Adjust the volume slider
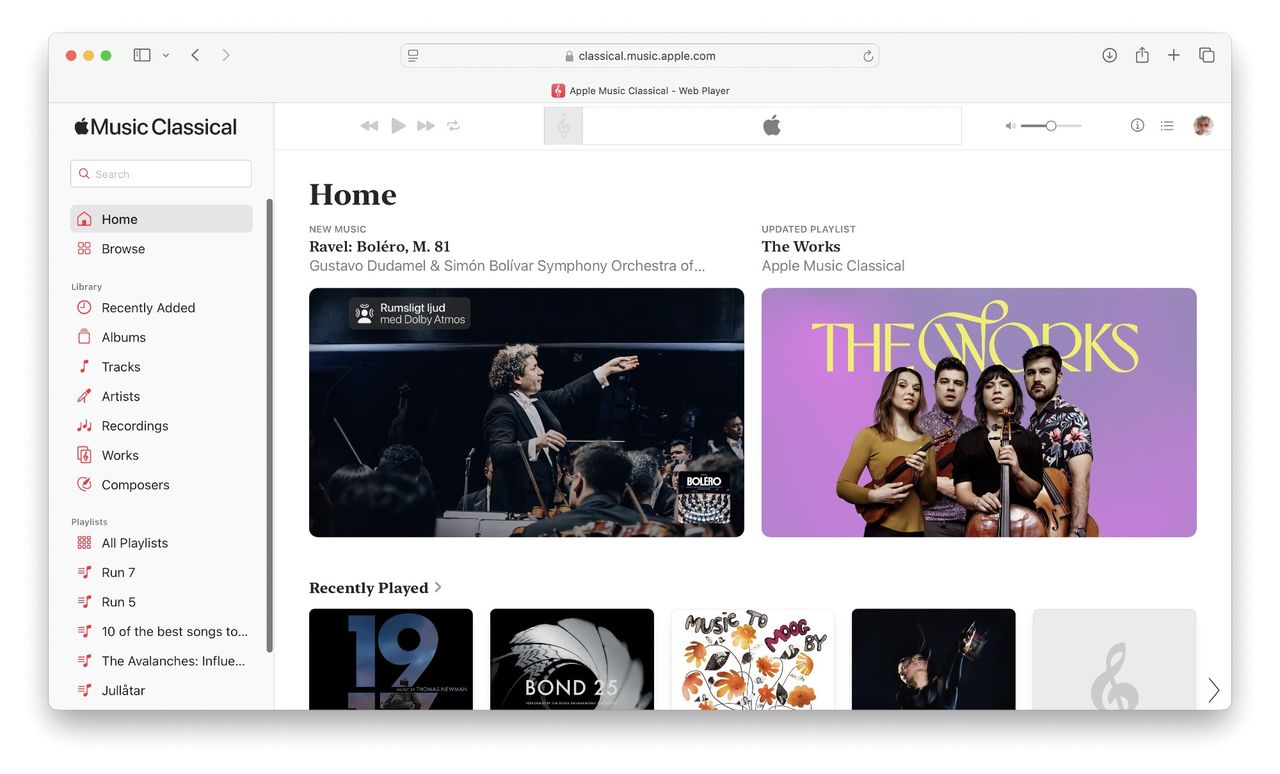1280x774 pixels. pyautogui.click(x=1050, y=126)
